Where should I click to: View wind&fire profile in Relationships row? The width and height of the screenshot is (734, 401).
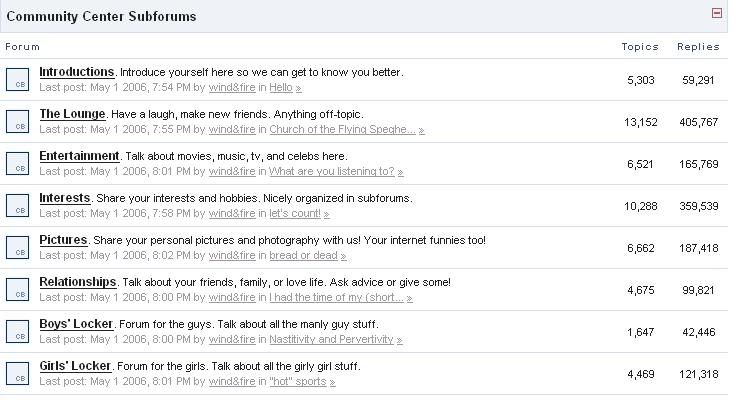point(232,298)
